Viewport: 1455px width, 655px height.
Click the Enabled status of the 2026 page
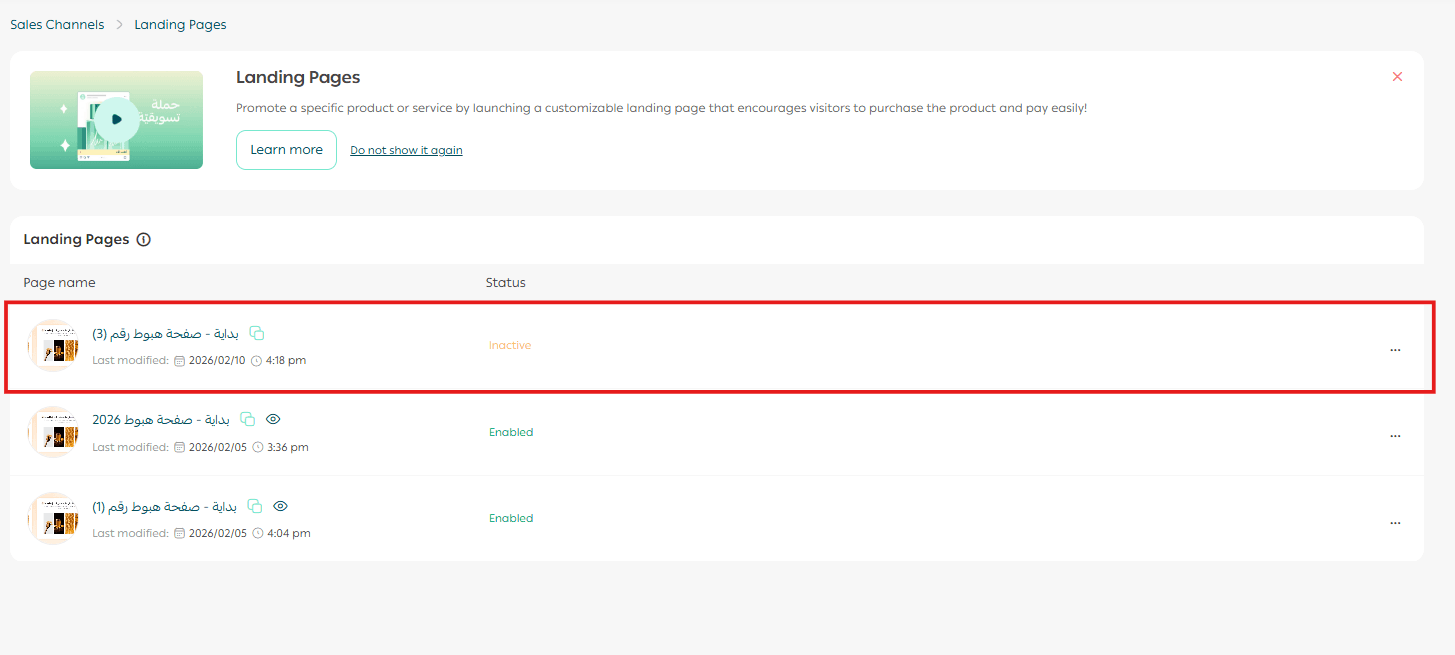tap(511, 432)
